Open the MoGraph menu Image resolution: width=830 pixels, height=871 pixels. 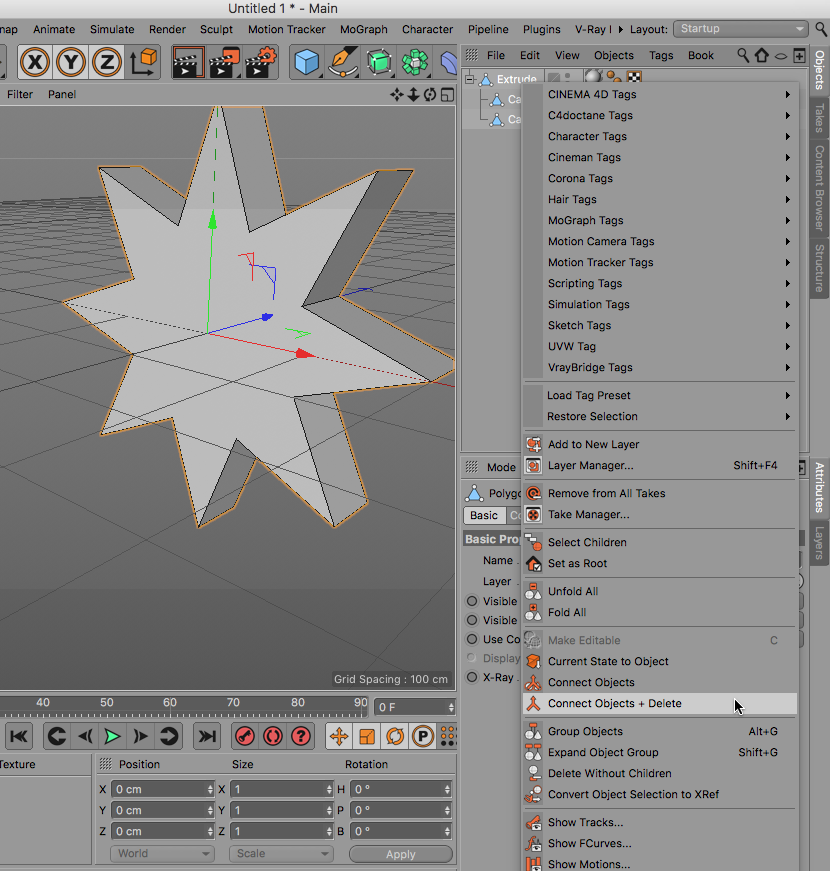363,29
